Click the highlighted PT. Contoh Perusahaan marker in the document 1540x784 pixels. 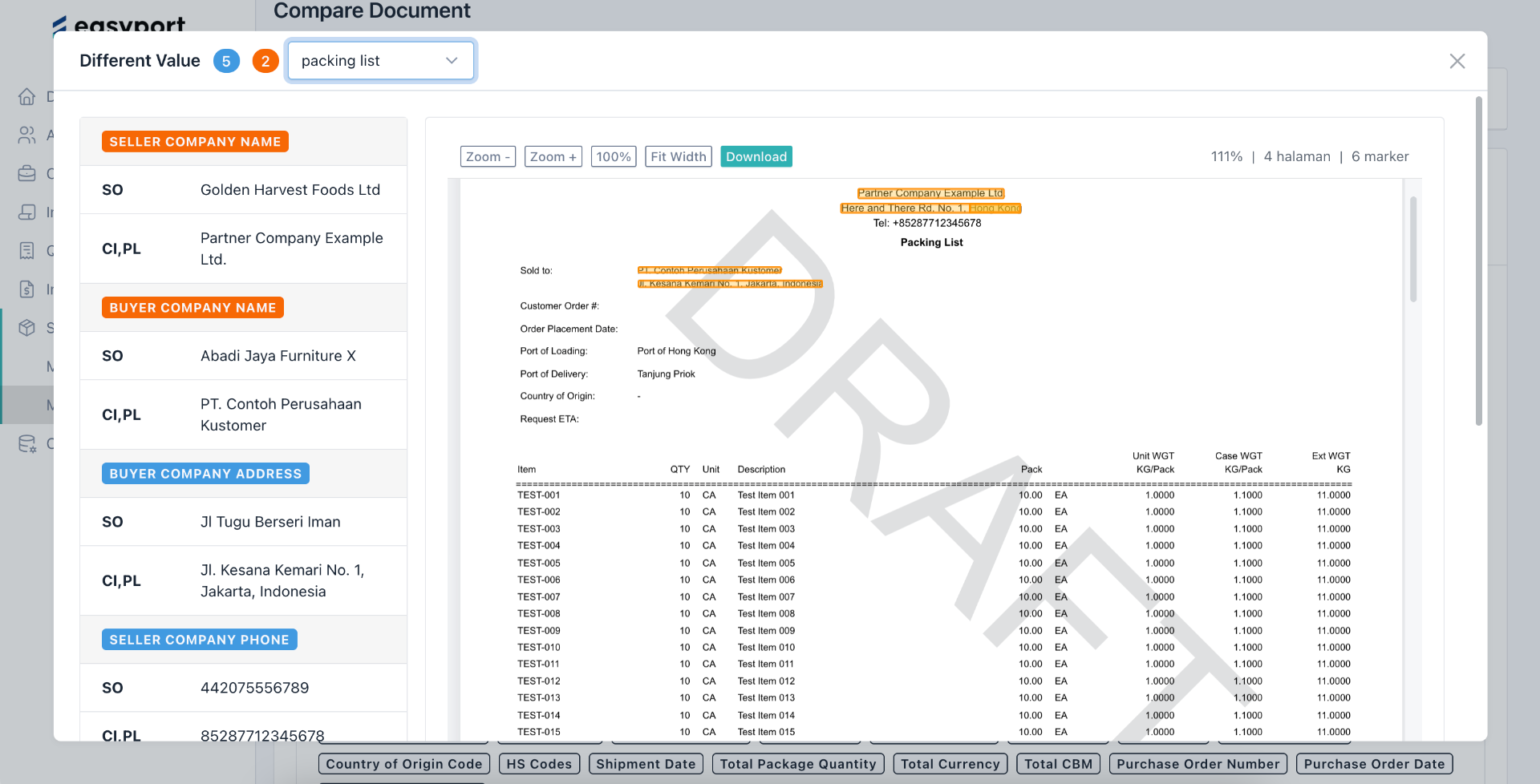coord(709,270)
